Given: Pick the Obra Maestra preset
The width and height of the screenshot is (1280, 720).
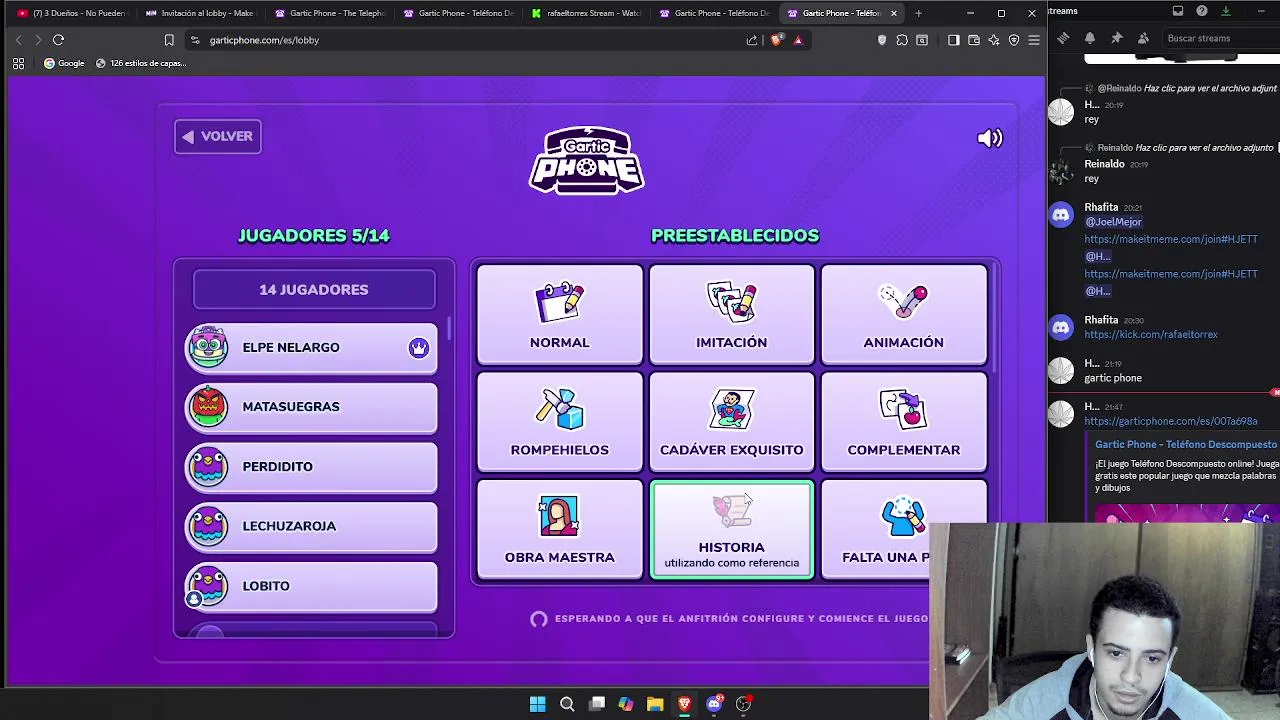Looking at the screenshot, I should [559, 529].
